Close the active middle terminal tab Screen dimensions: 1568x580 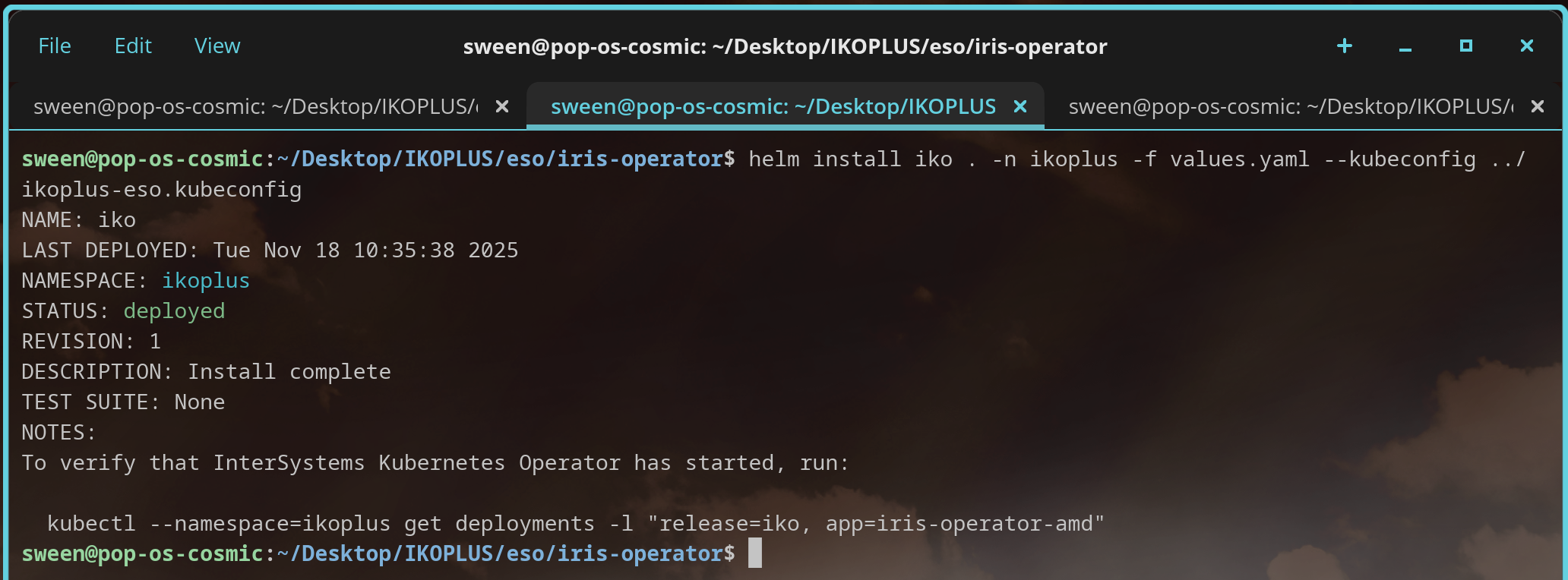tap(1020, 107)
